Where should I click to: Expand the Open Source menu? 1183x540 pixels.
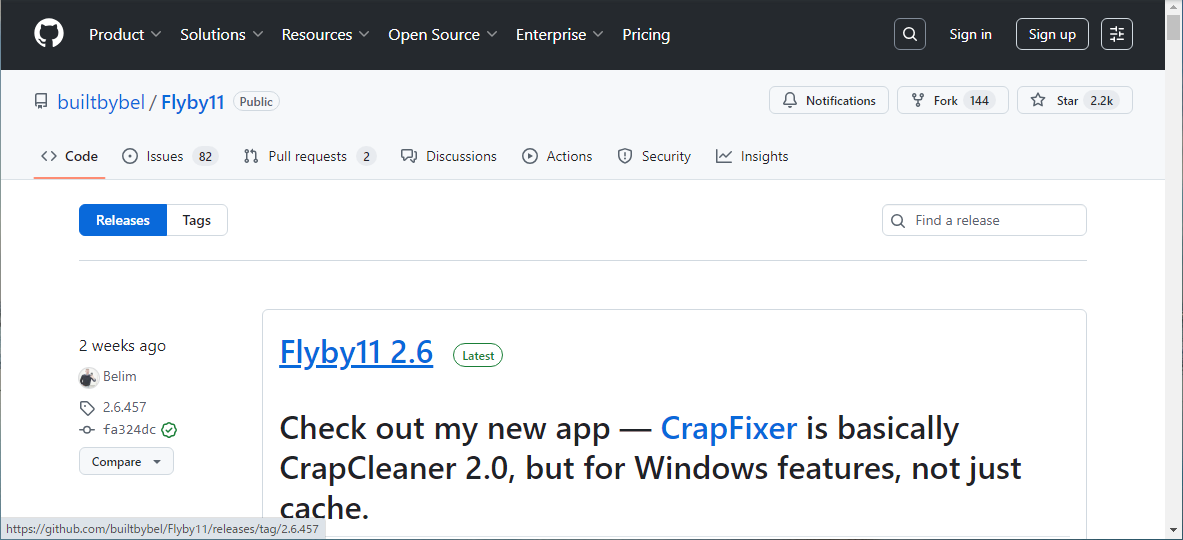coord(443,35)
